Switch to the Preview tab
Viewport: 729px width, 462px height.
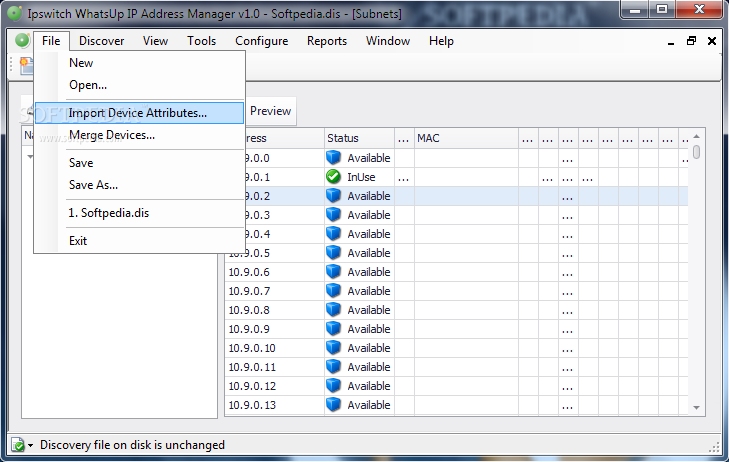pos(270,111)
